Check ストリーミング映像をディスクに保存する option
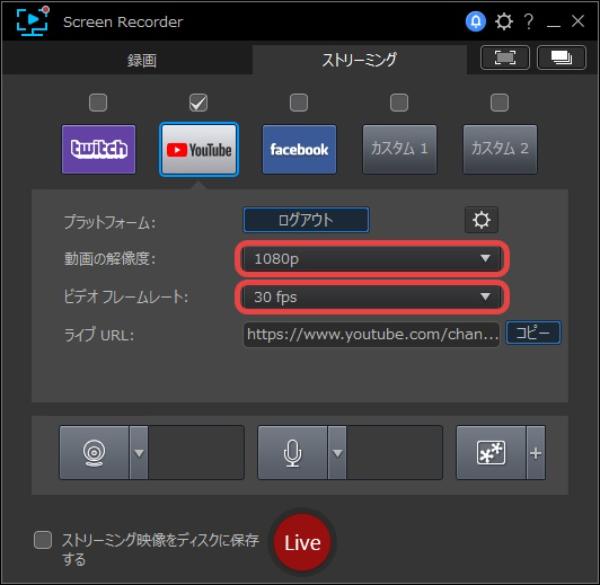Viewport: 600px width, 585px height. 43,540
